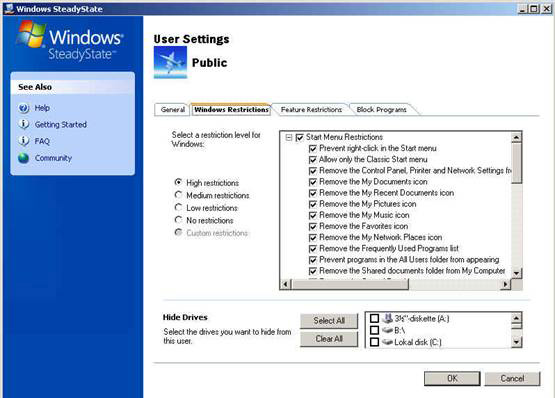Click the Public user airplane picture

pyautogui.click(x=170, y=62)
